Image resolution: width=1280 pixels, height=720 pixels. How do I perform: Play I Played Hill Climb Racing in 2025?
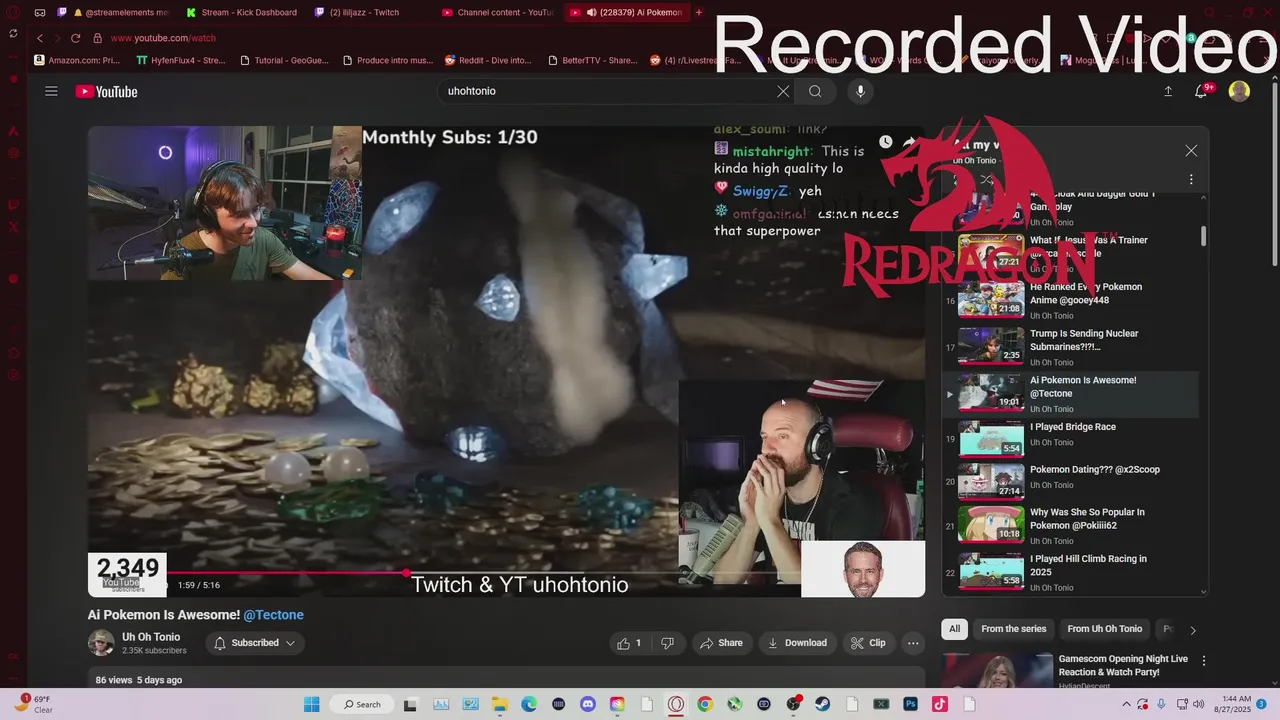(x=1070, y=571)
